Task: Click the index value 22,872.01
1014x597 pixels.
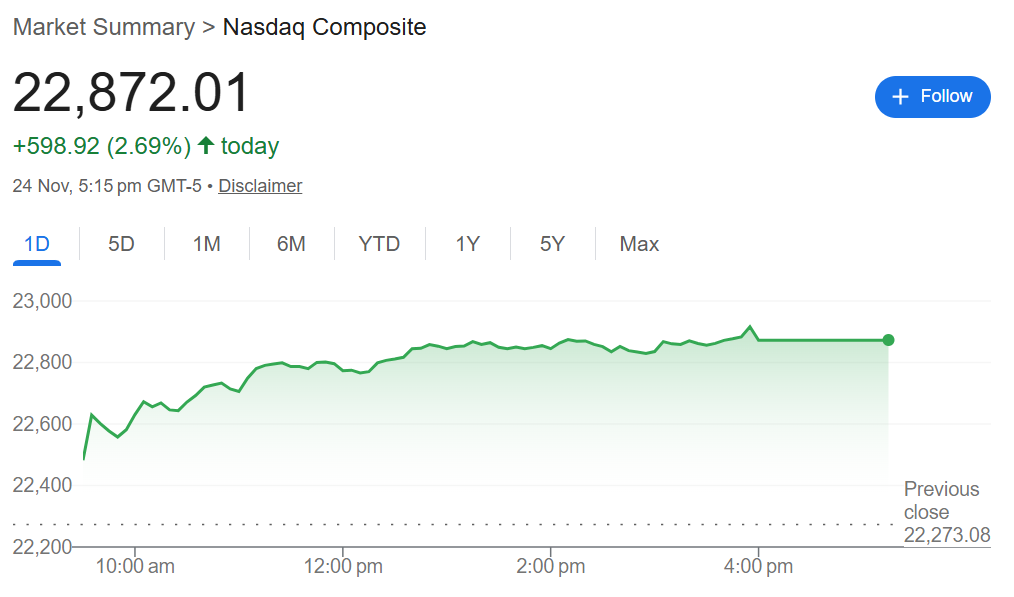Action: [130, 91]
